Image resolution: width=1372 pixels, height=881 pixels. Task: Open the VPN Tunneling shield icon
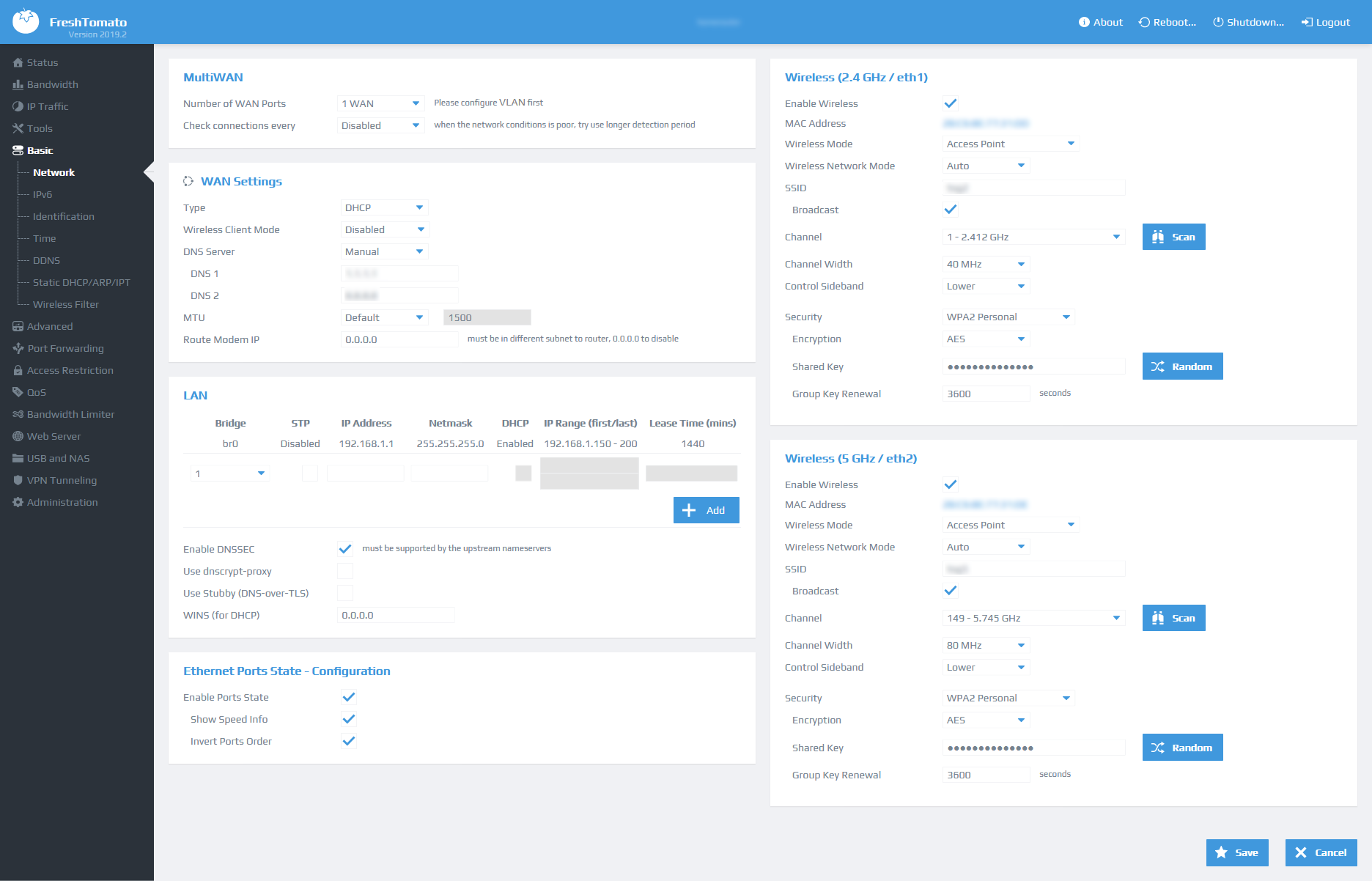tap(18, 480)
